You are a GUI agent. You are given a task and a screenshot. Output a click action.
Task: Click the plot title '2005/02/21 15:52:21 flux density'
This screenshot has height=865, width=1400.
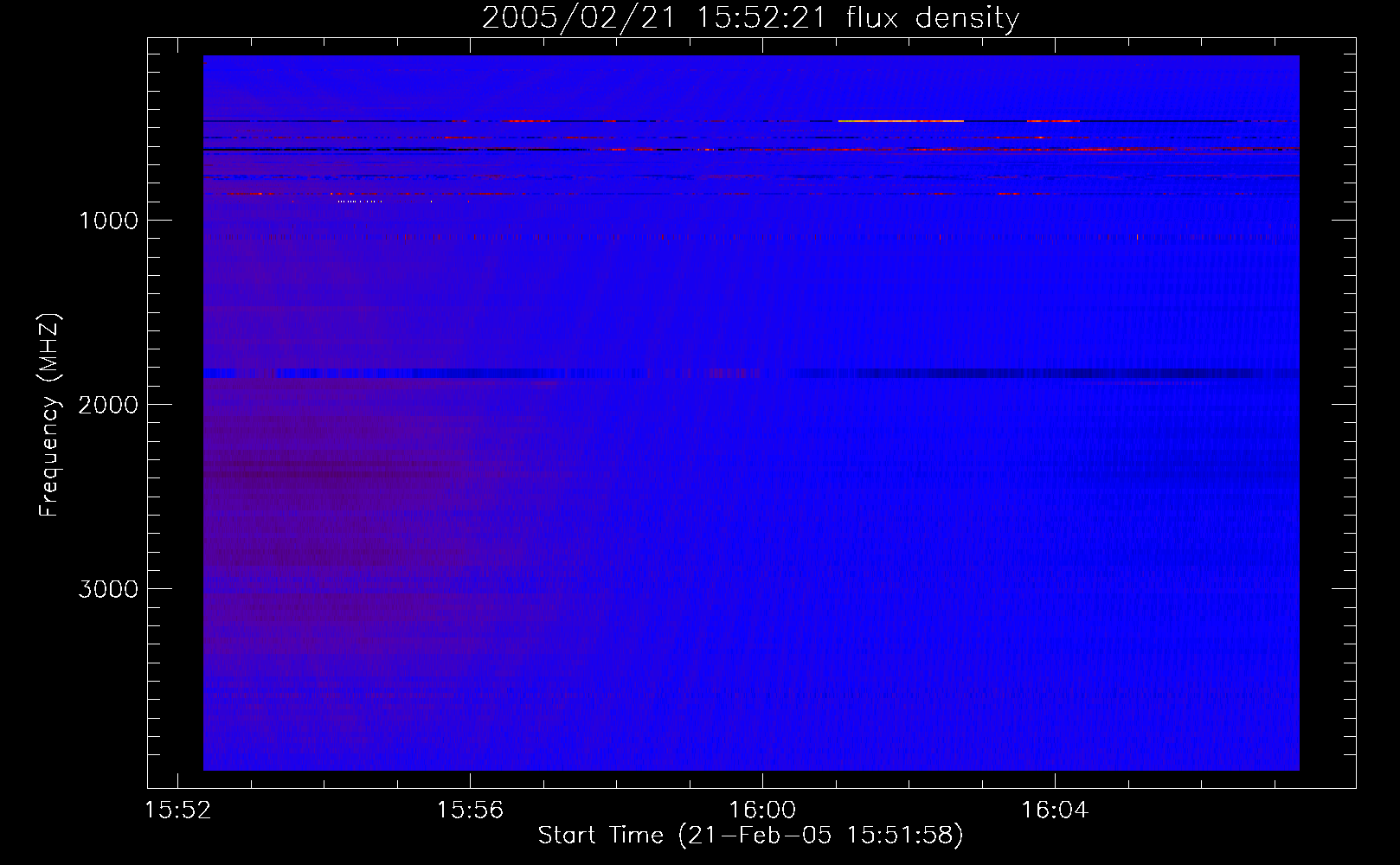750,17
